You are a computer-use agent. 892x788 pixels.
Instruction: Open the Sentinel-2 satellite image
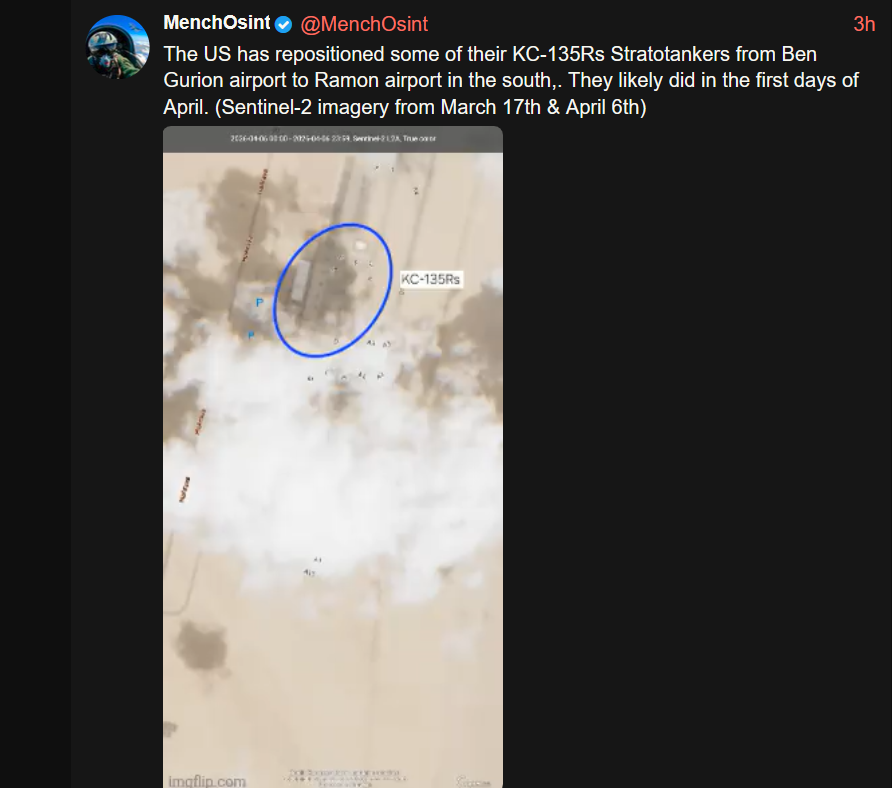[333, 457]
